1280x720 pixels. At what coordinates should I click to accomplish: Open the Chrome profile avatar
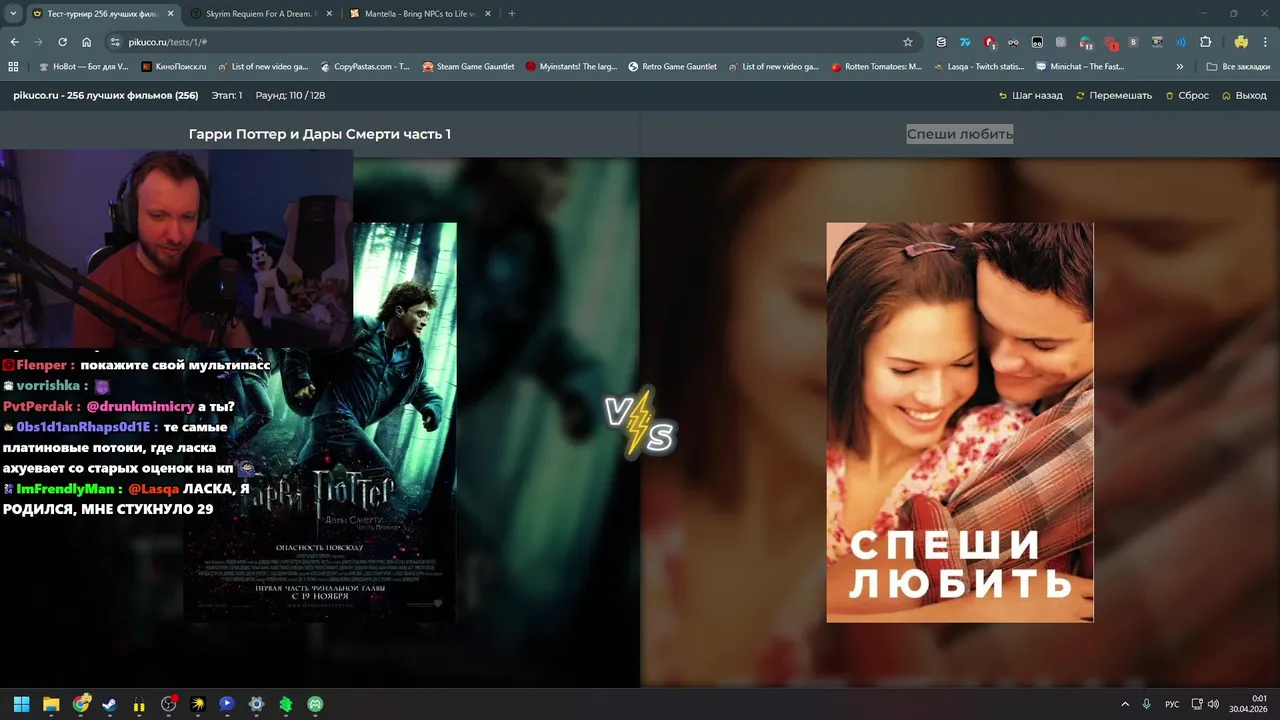(1241, 42)
